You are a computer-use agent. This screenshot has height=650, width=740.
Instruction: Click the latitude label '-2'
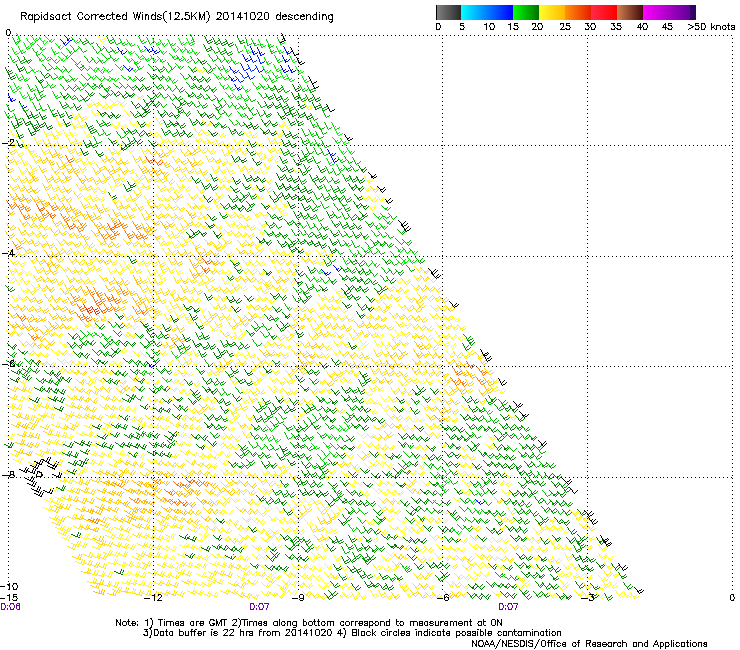click(9, 143)
